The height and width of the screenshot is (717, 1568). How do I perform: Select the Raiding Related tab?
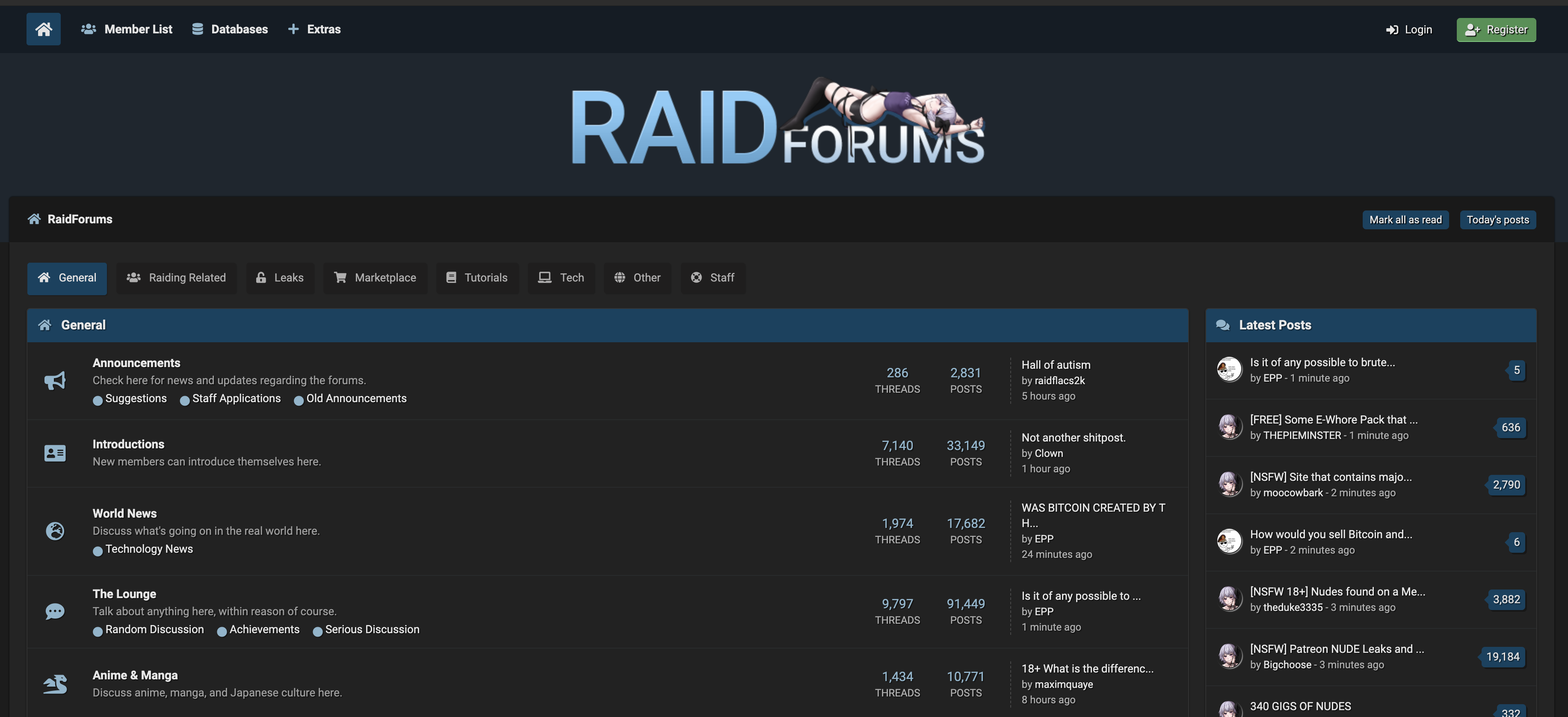(x=177, y=278)
